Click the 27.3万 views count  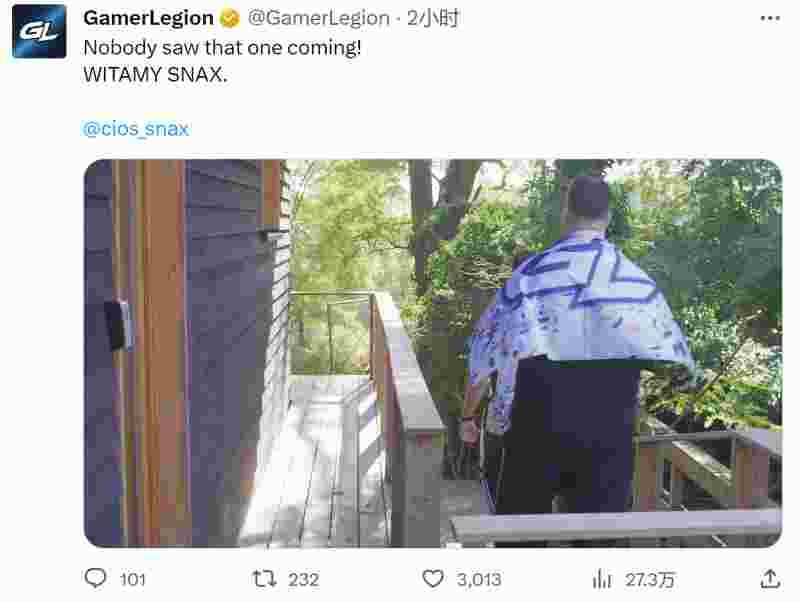point(650,580)
